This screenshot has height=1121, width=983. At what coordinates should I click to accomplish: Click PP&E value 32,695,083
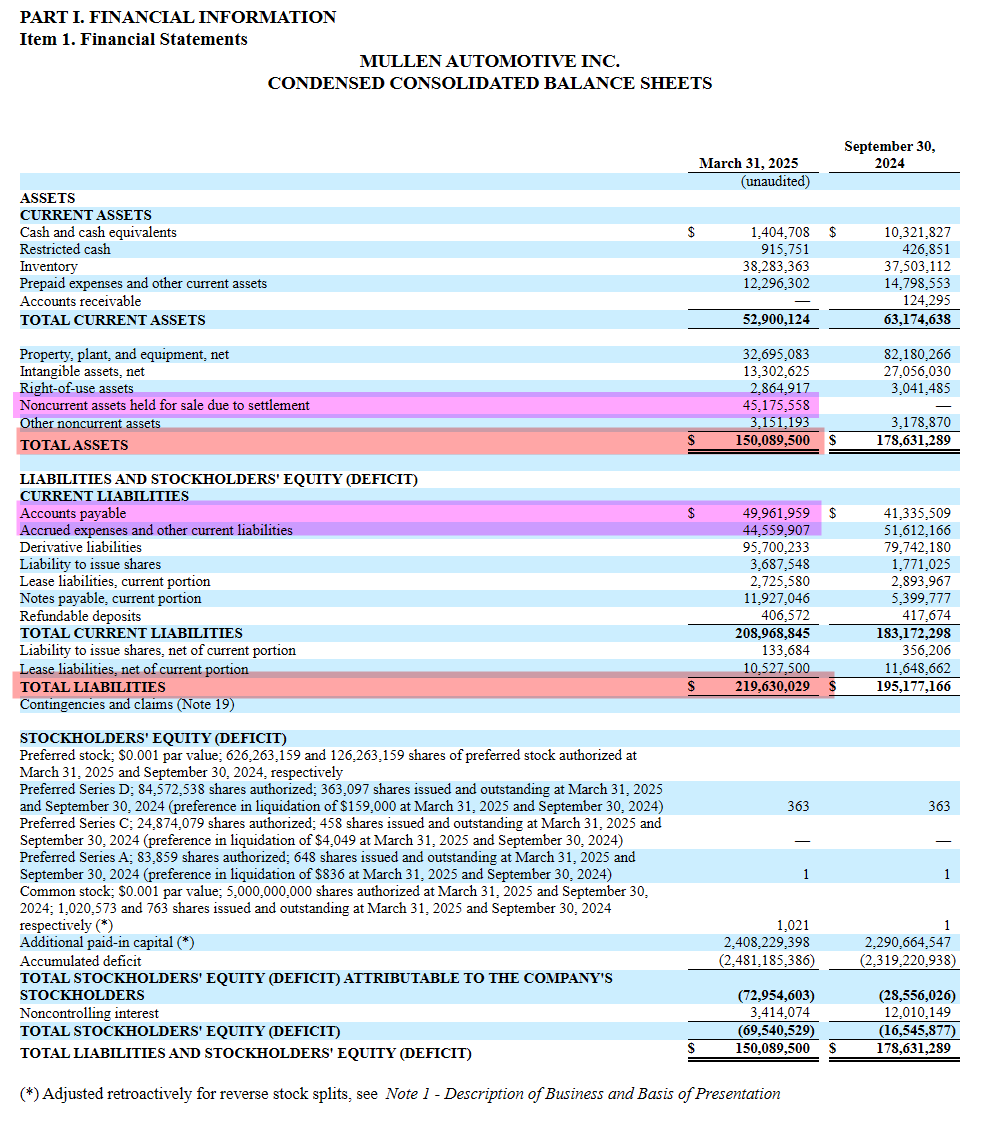[x=776, y=355]
